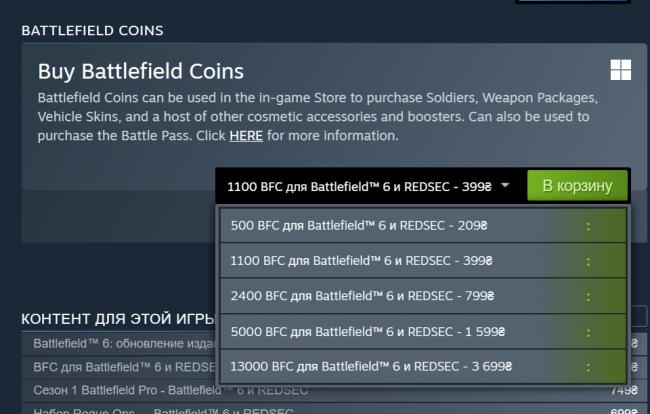This screenshot has height=414, width=650.
Task: Click the colon marker on 500 BFC row
Action: 588,226
